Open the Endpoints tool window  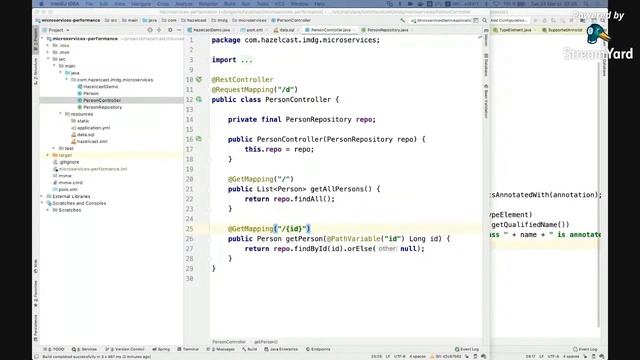[x=318, y=349]
